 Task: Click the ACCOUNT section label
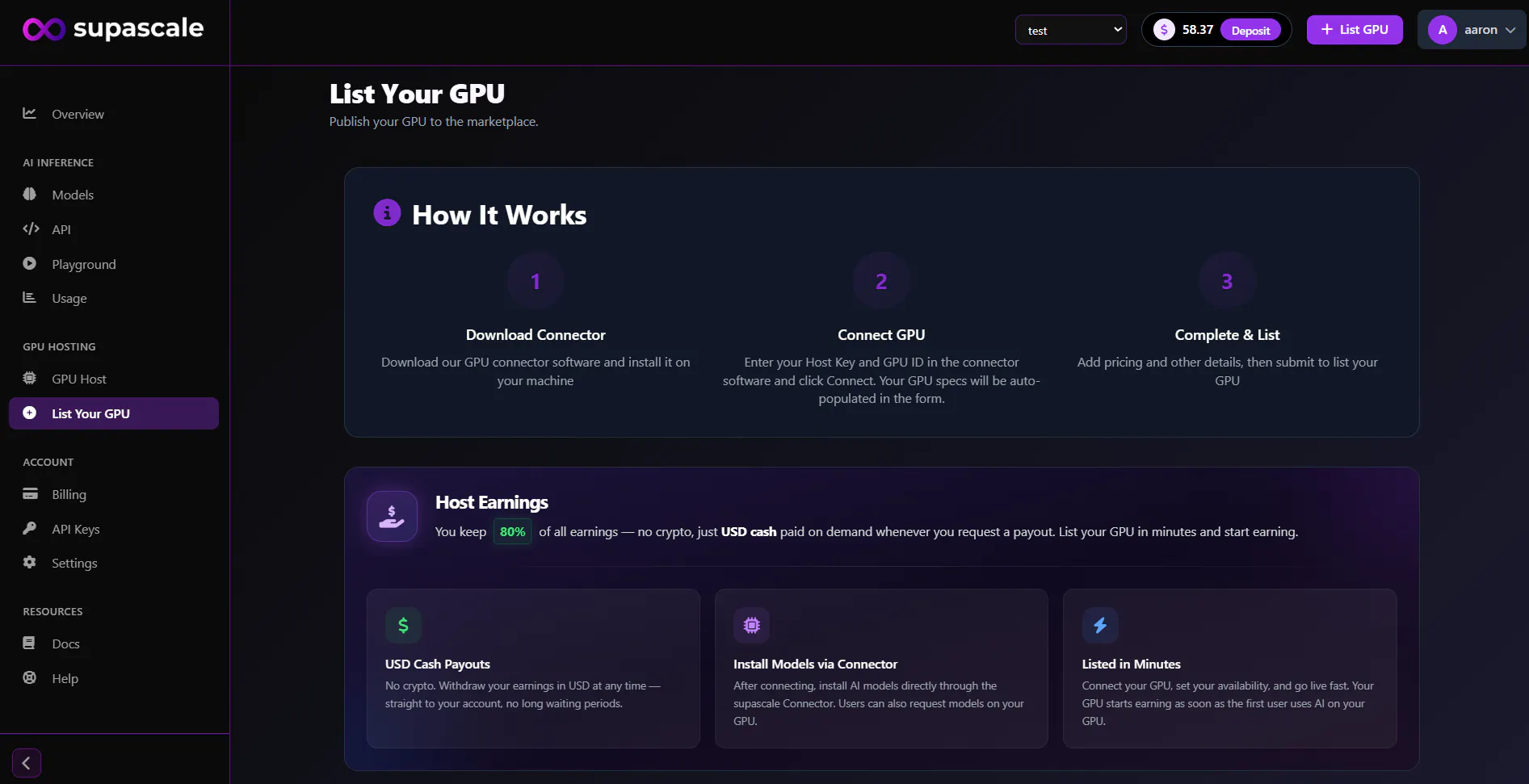pos(48,462)
